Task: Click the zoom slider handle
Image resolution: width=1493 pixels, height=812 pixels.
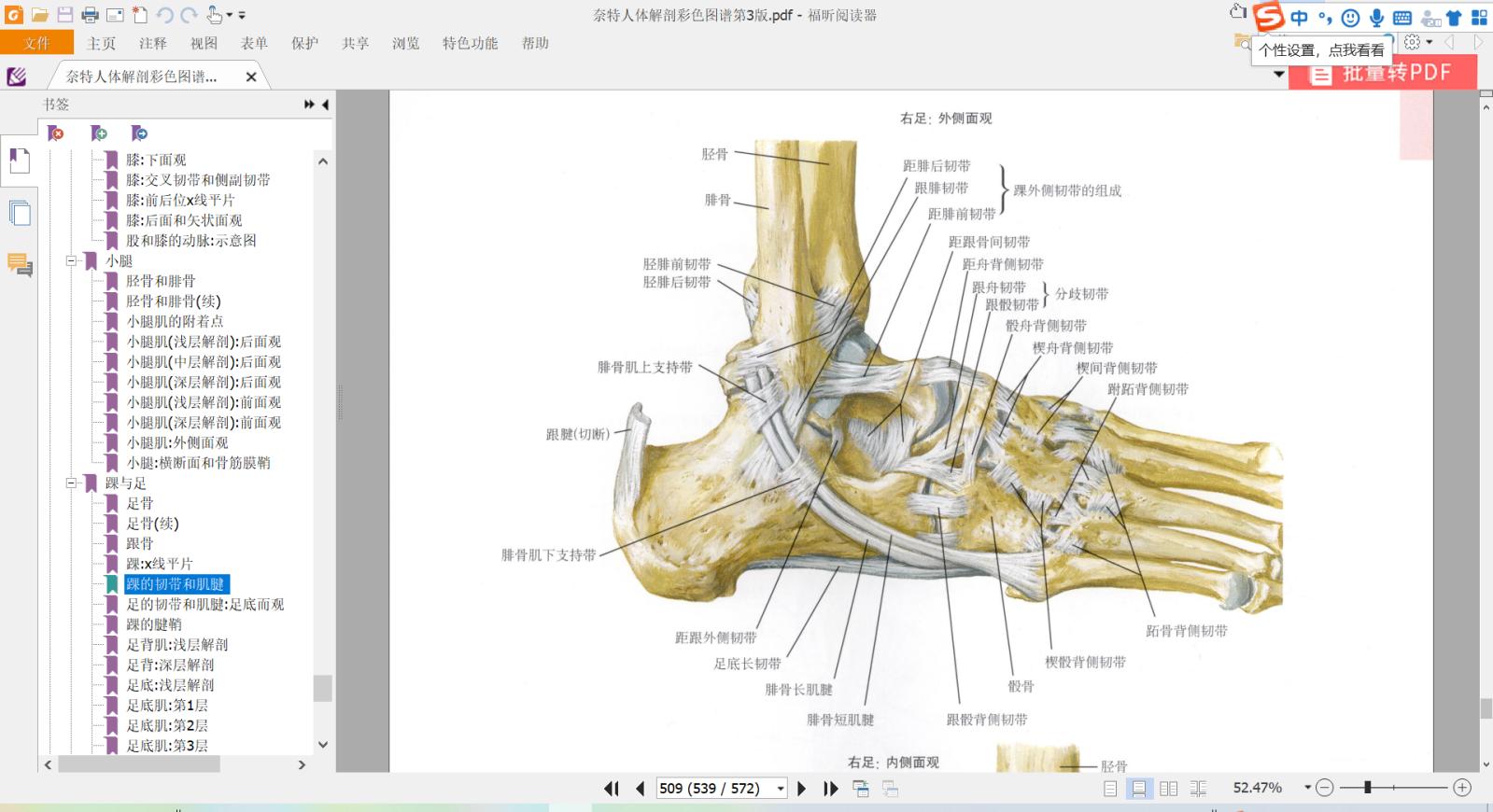Action: [1367, 788]
